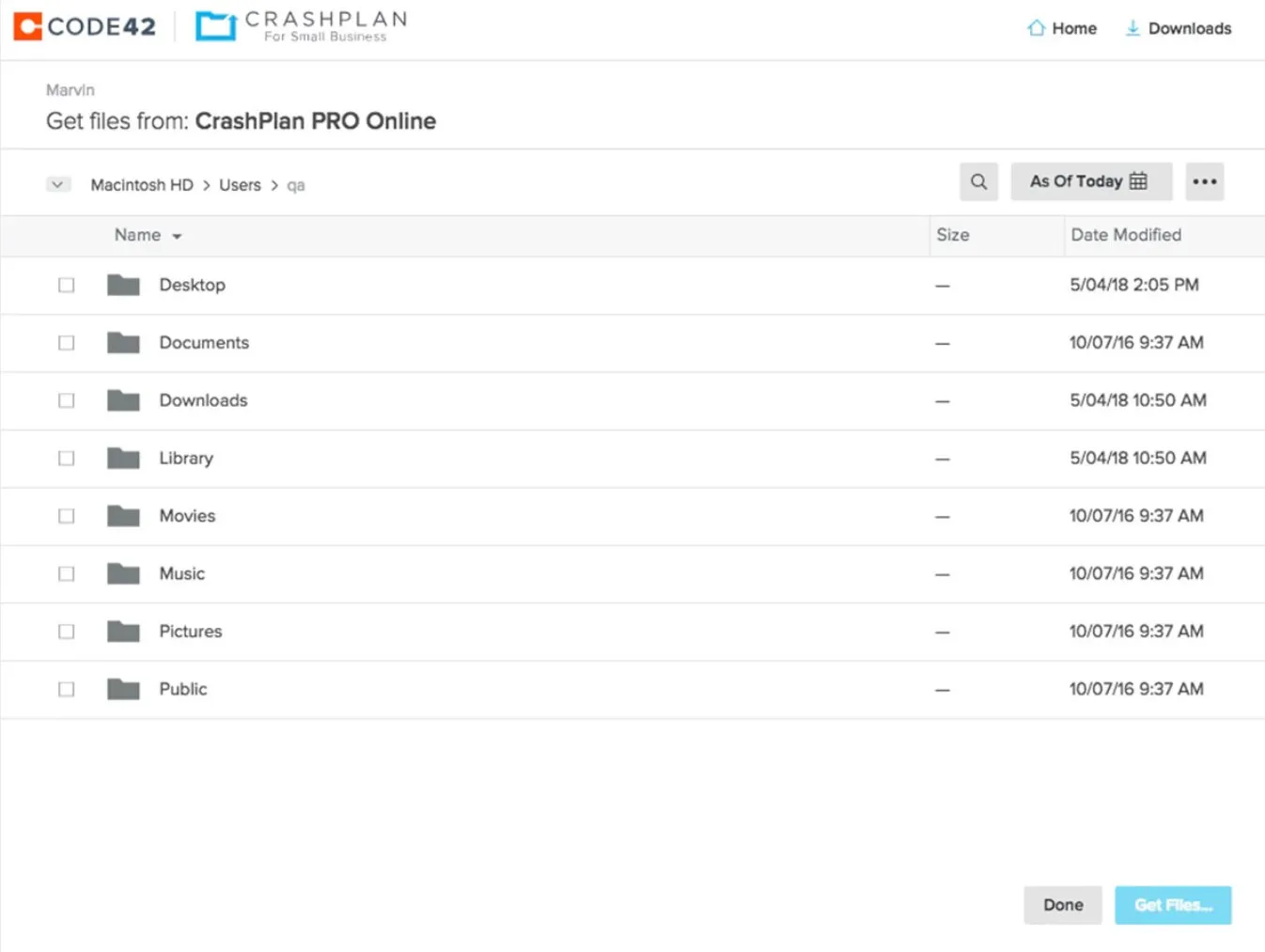Click the Code42 logo
Viewport: 1265px width, 952px height.
(x=85, y=26)
